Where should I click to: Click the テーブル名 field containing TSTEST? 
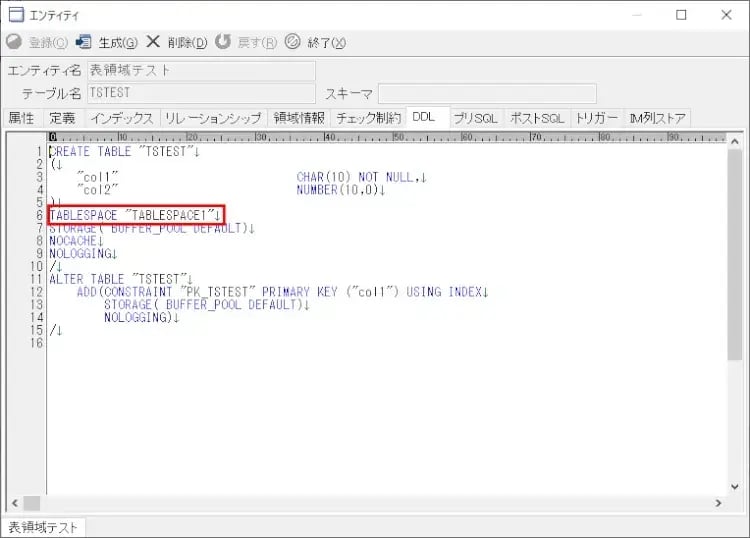[x=201, y=93]
